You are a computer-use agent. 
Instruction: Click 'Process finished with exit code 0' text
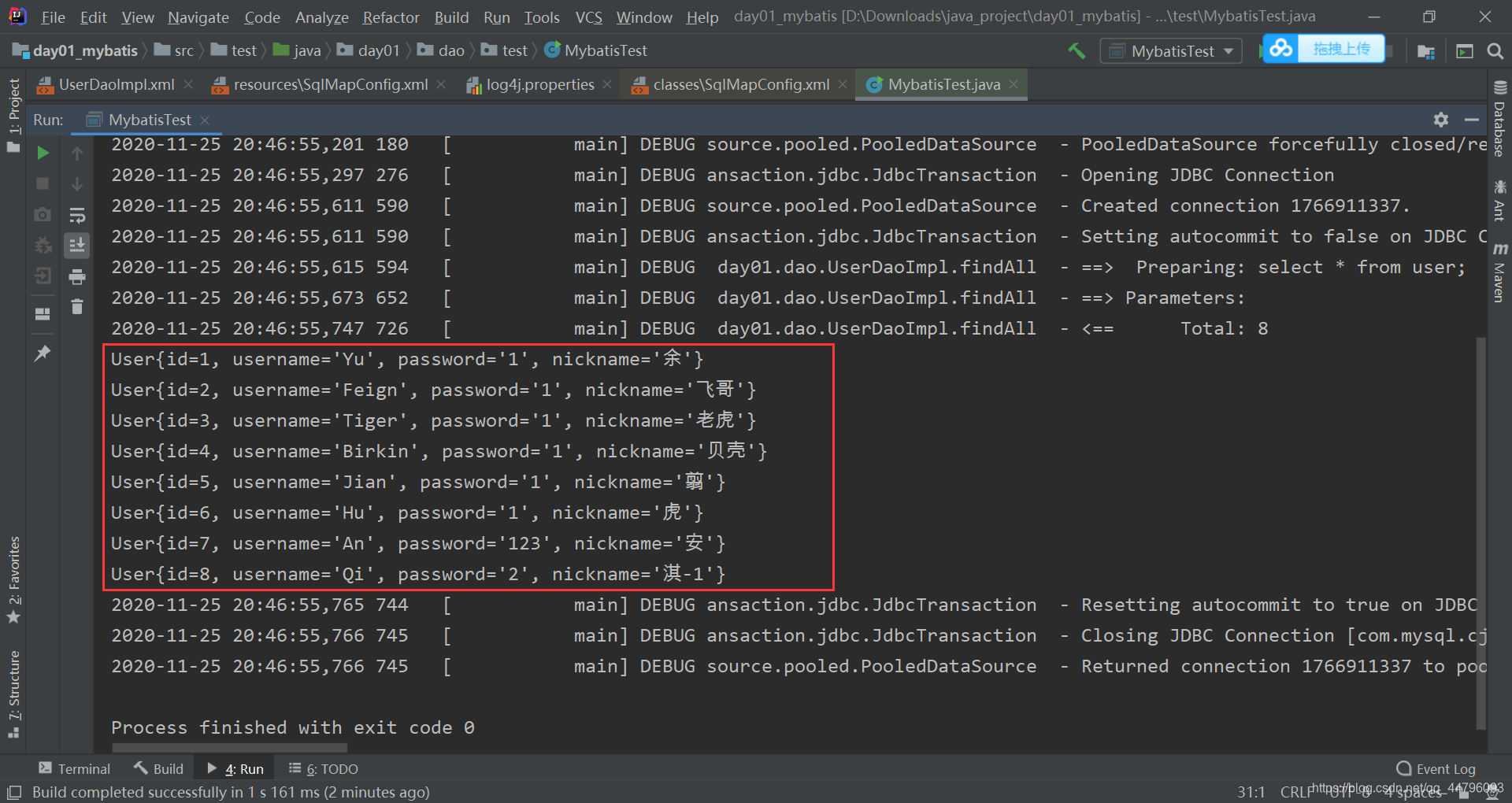(292, 727)
